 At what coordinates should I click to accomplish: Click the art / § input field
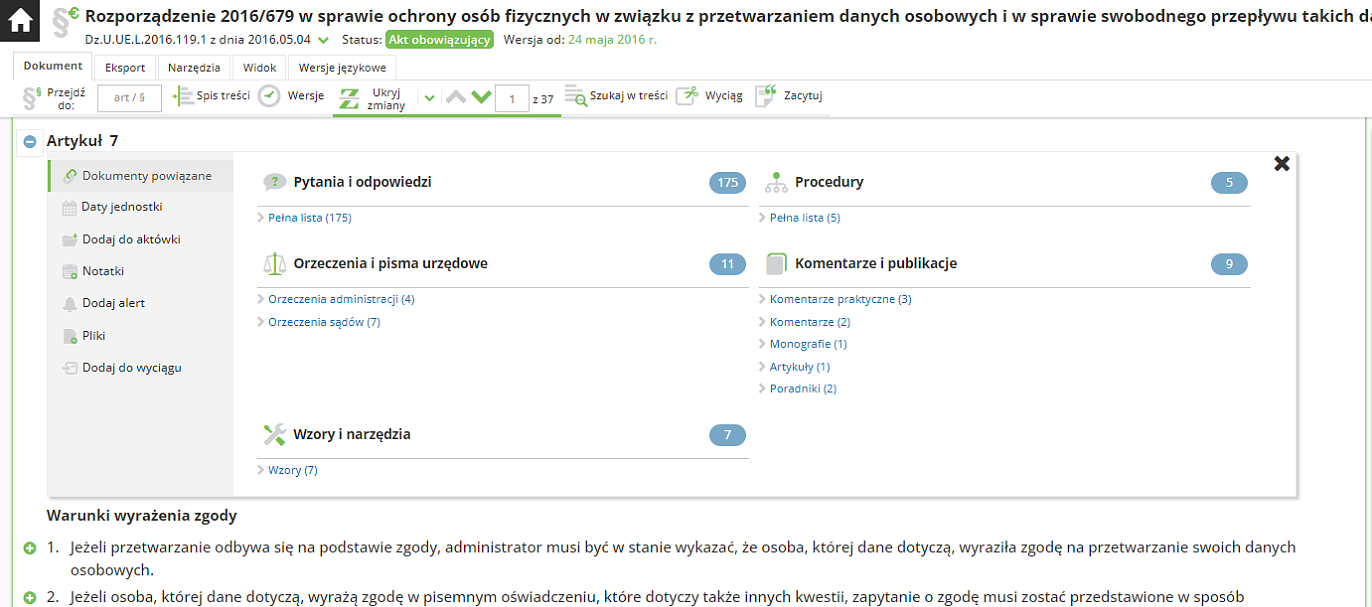pyautogui.click(x=129, y=98)
